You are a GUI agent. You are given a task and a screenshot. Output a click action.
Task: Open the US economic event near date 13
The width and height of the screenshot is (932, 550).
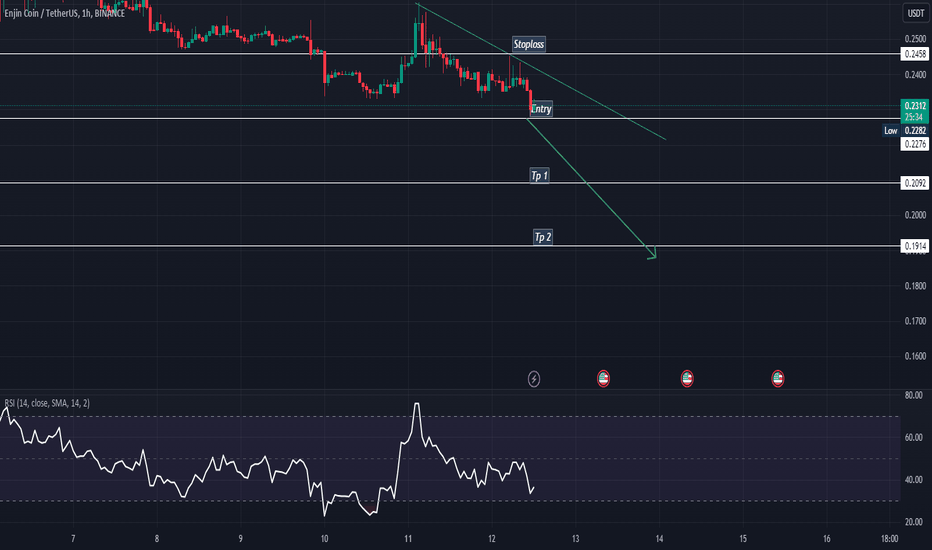pyautogui.click(x=603, y=378)
